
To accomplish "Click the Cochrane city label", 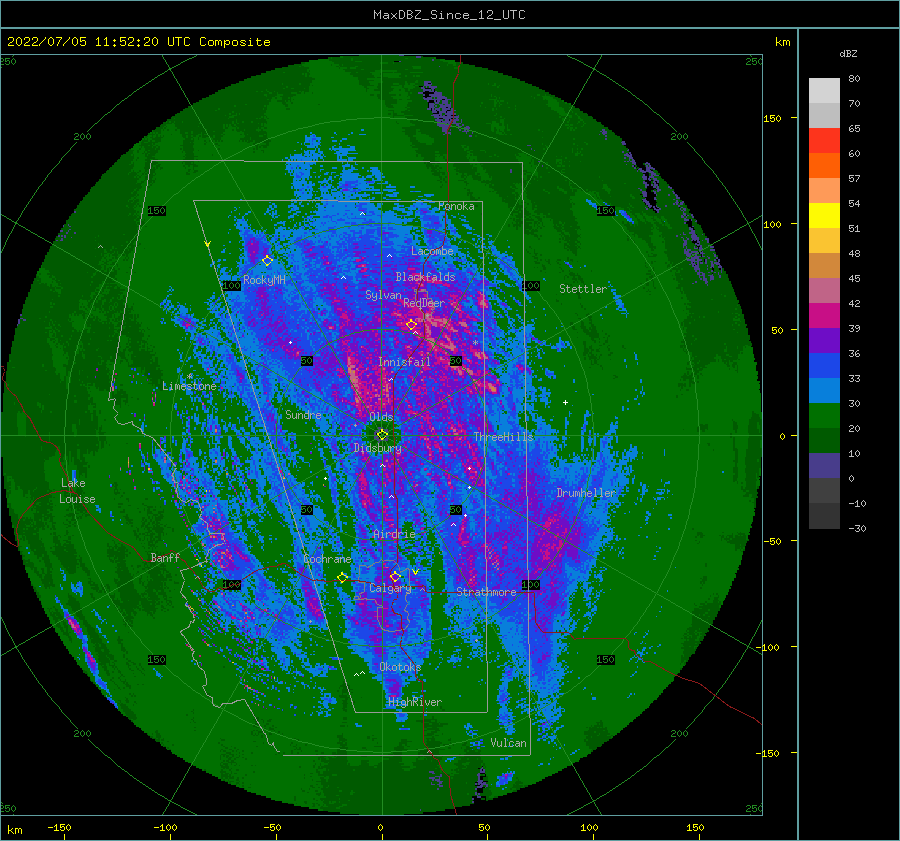I will pyautogui.click(x=327, y=559).
